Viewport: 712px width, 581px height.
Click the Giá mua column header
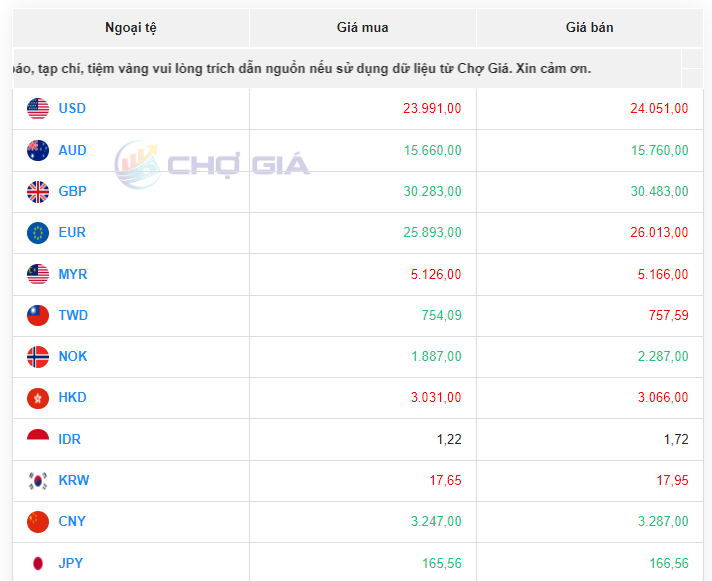362,28
